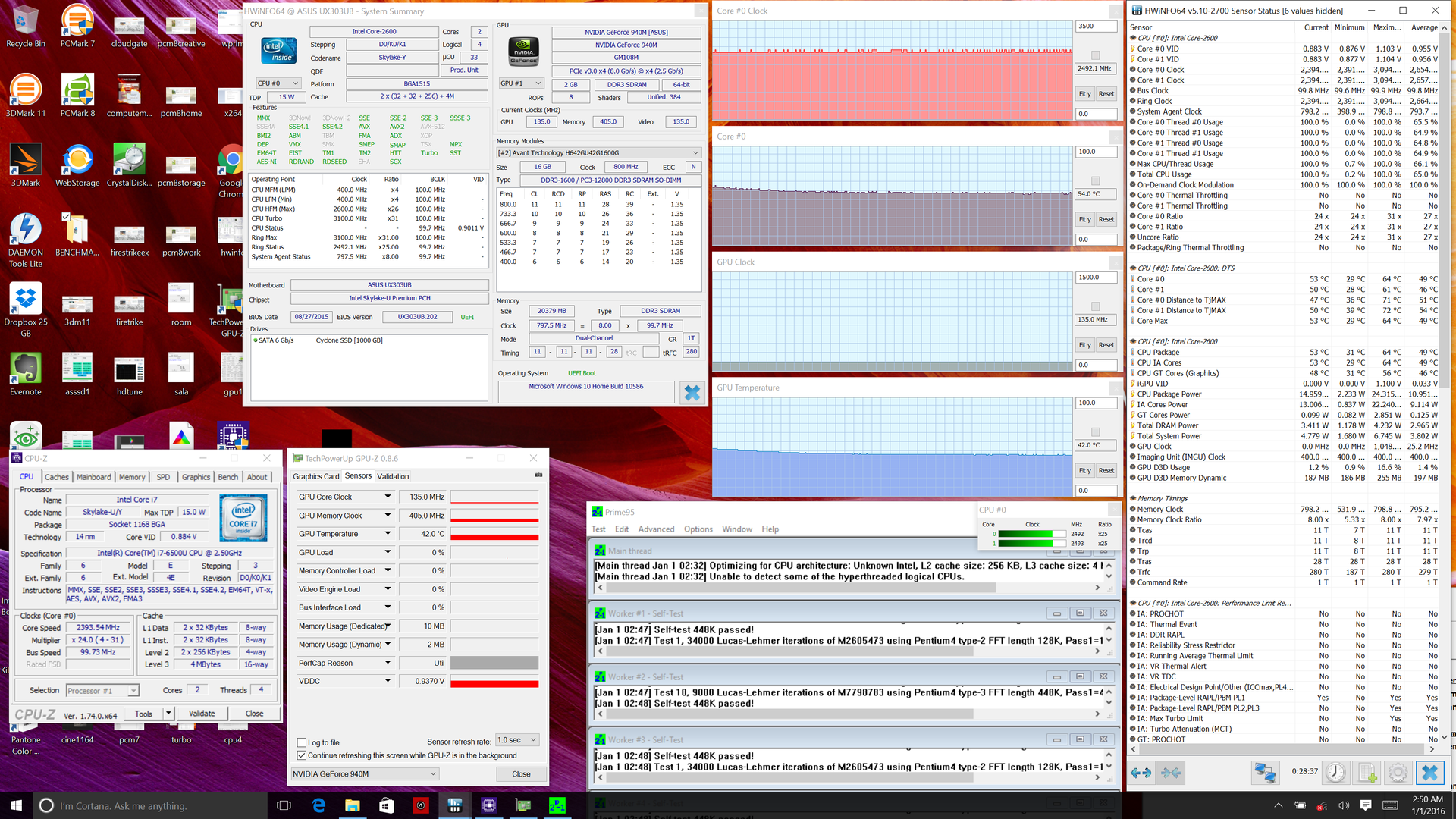Switch to the Mainboard tab in CPU-Z

[x=94, y=477]
